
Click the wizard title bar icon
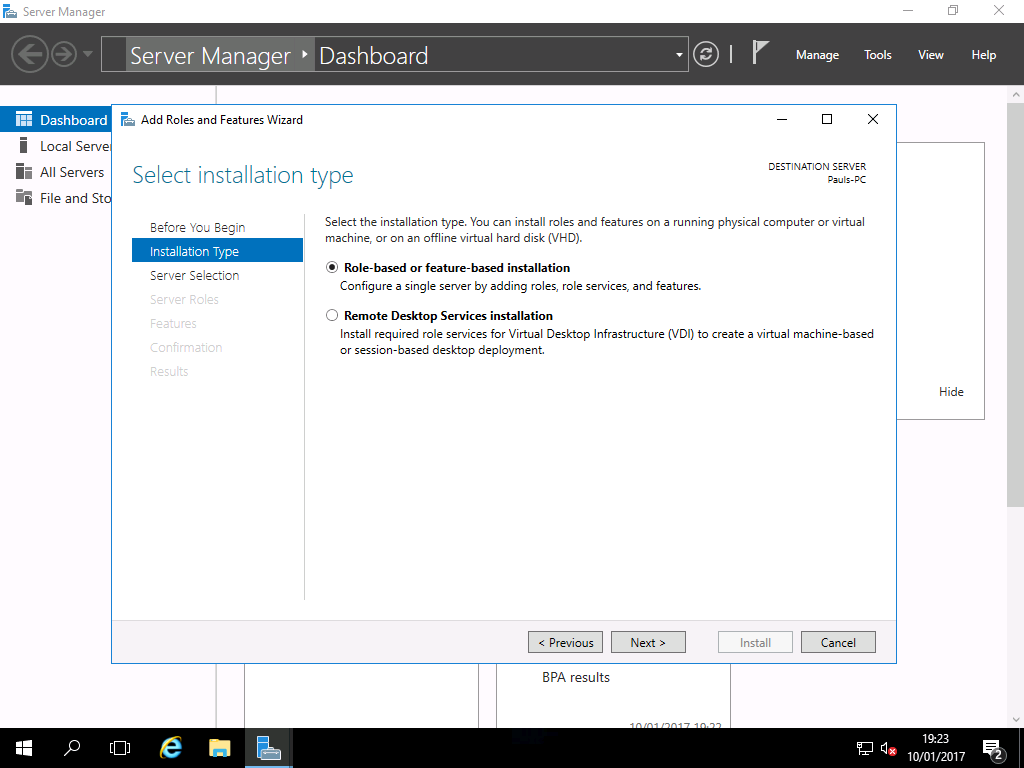128,120
